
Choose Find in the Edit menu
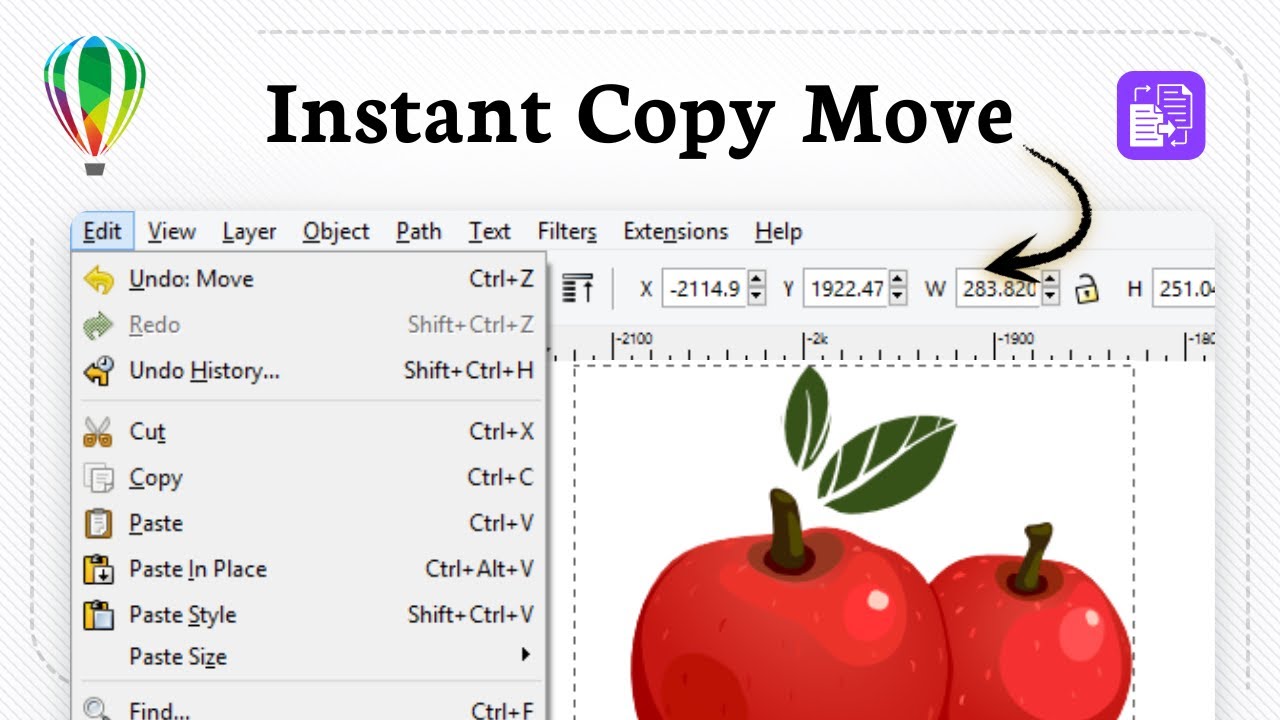coord(309,709)
